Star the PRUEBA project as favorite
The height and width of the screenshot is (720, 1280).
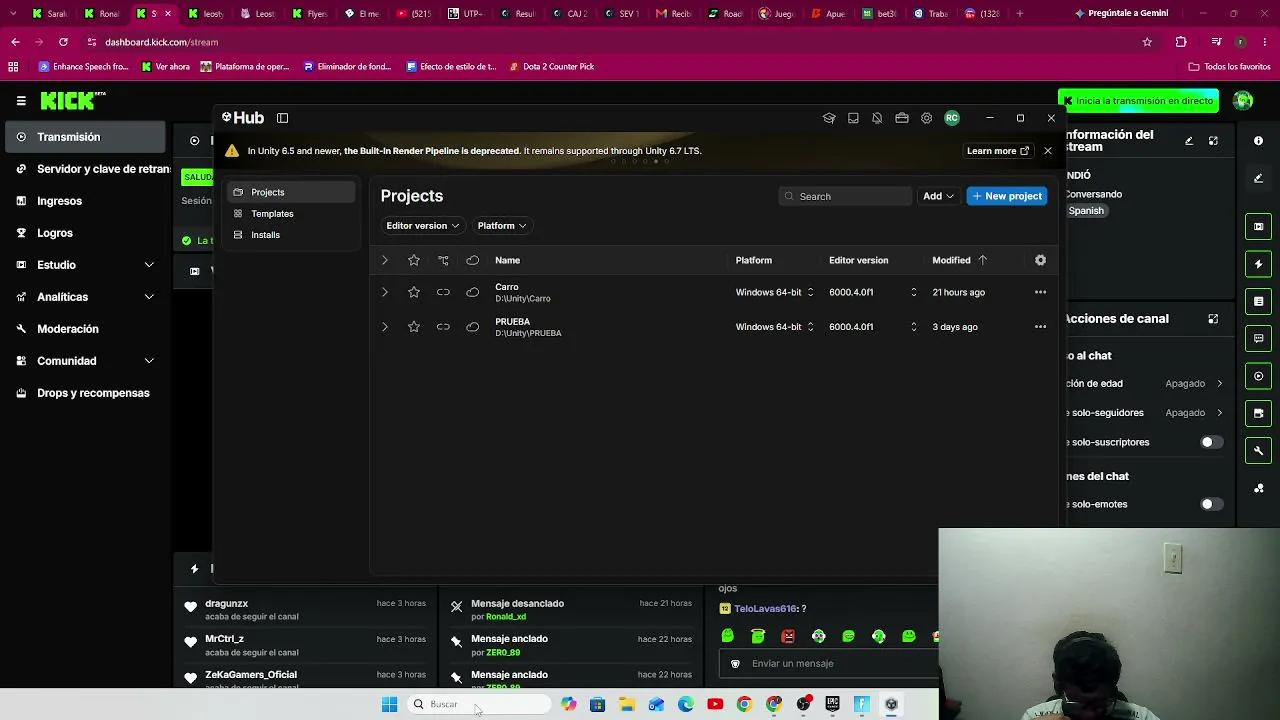point(414,327)
